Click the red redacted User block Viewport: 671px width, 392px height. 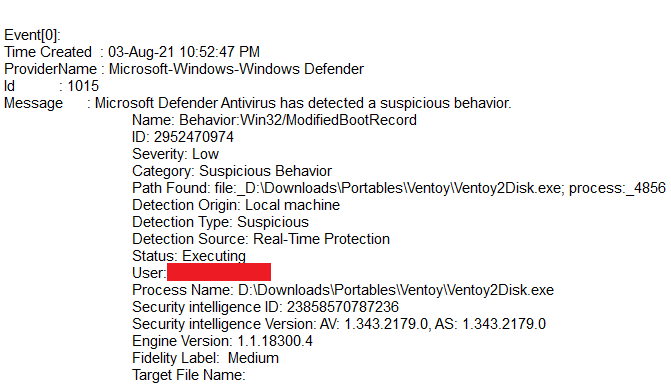[x=219, y=272]
